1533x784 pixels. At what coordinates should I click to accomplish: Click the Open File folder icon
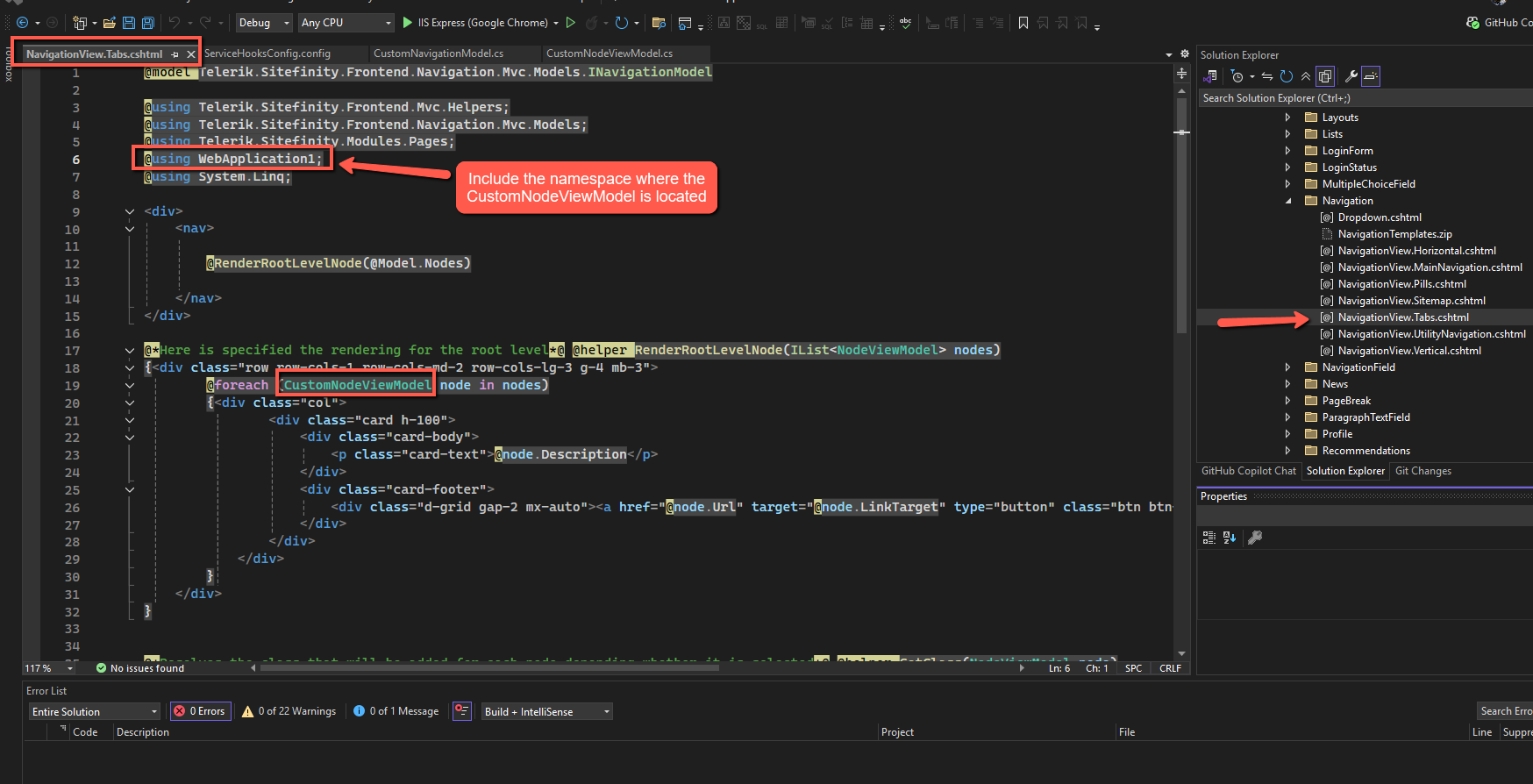tap(110, 23)
